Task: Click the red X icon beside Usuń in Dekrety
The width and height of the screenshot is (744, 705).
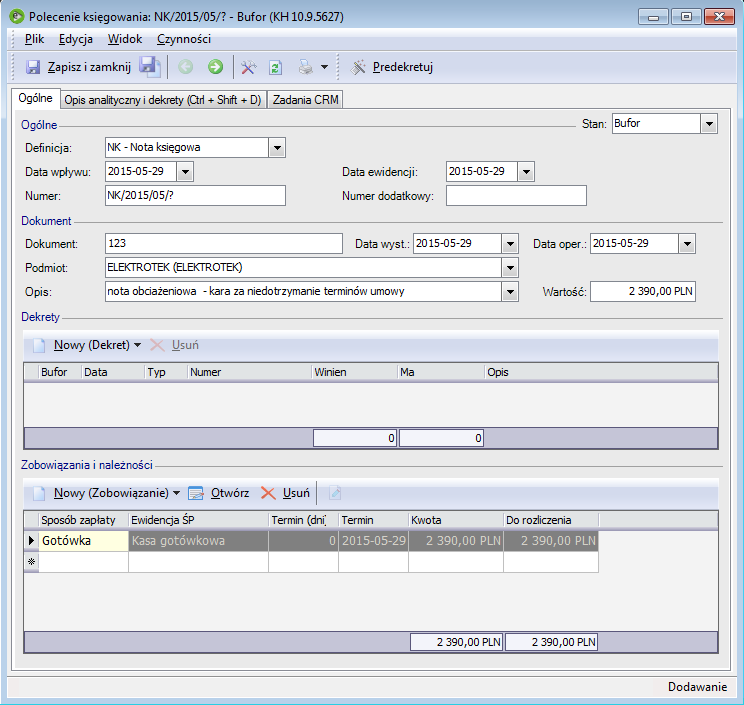Action: 157,345
